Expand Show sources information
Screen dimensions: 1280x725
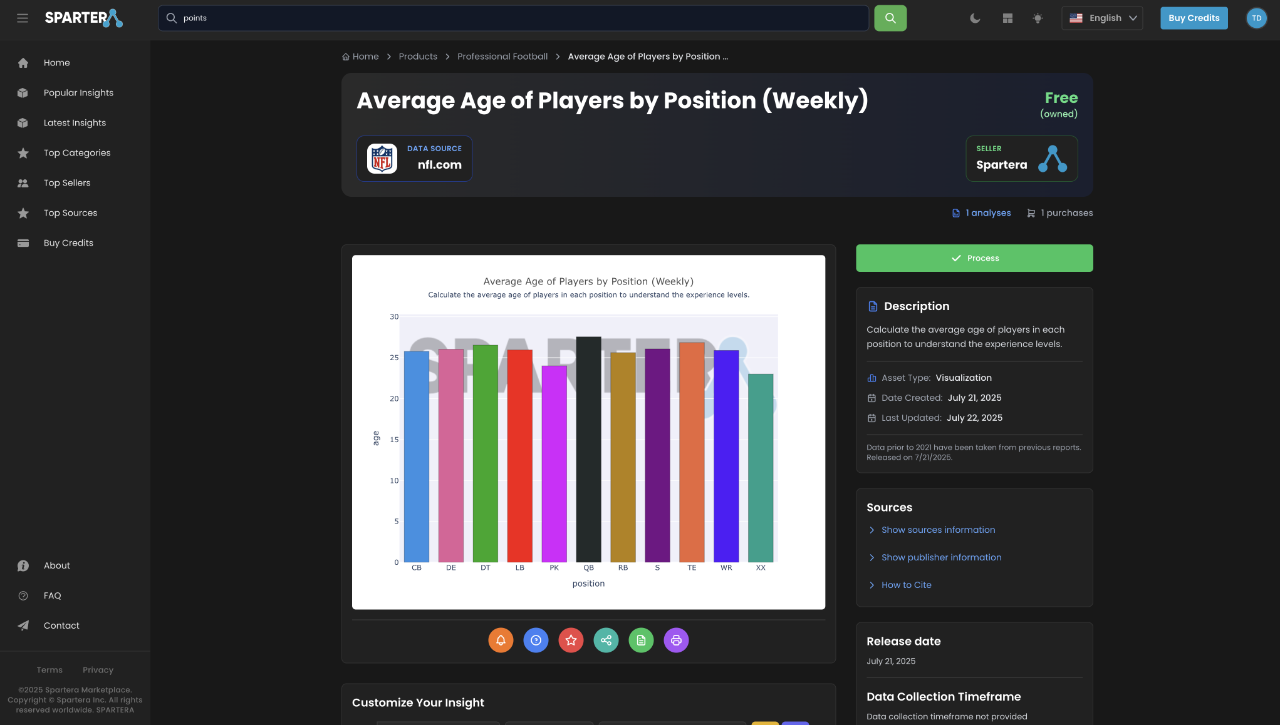point(938,529)
